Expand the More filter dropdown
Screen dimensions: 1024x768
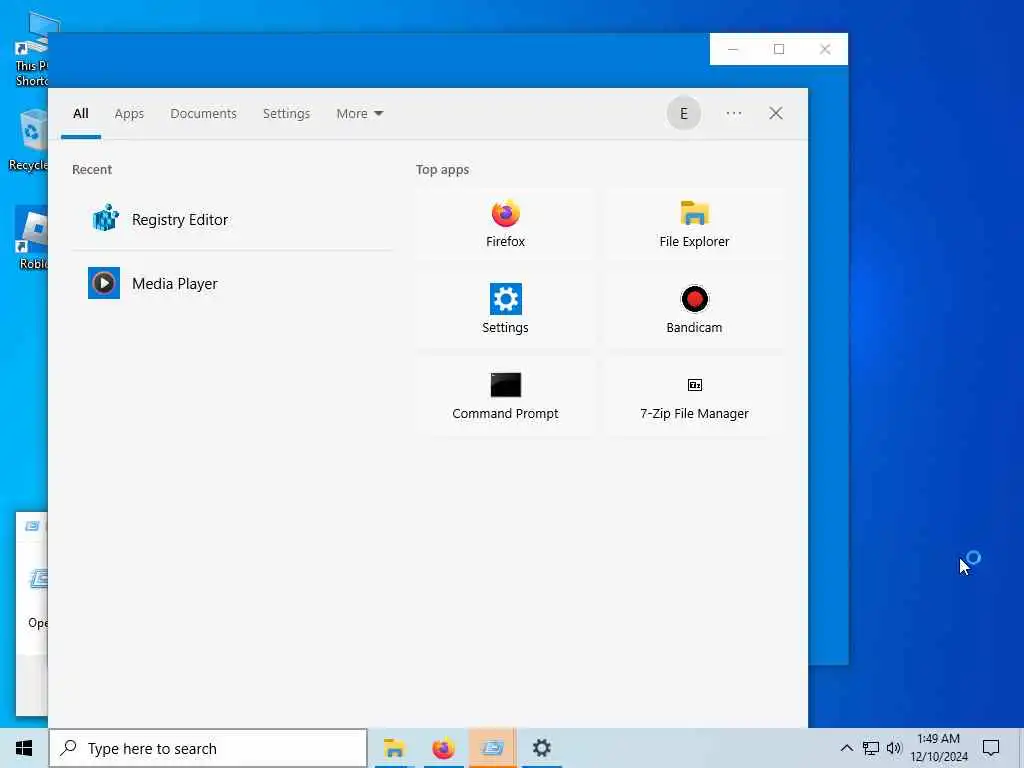click(x=360, y=114)
